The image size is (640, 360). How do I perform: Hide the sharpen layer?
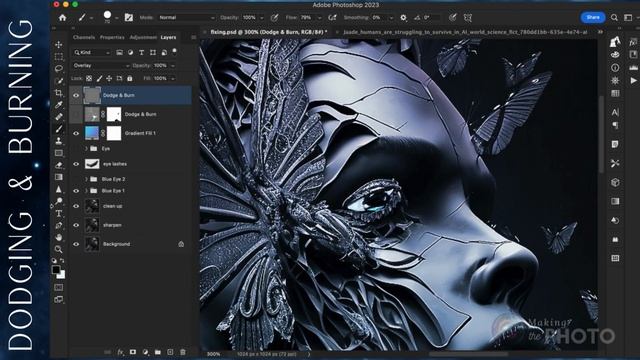click(x=76, y=225)
